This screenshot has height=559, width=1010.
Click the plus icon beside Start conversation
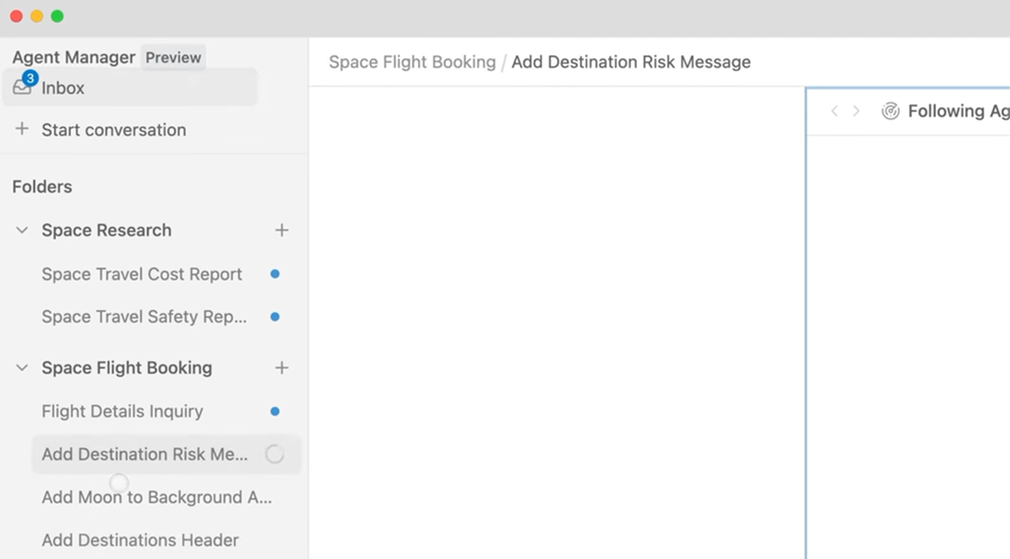[x=22, y=129]
